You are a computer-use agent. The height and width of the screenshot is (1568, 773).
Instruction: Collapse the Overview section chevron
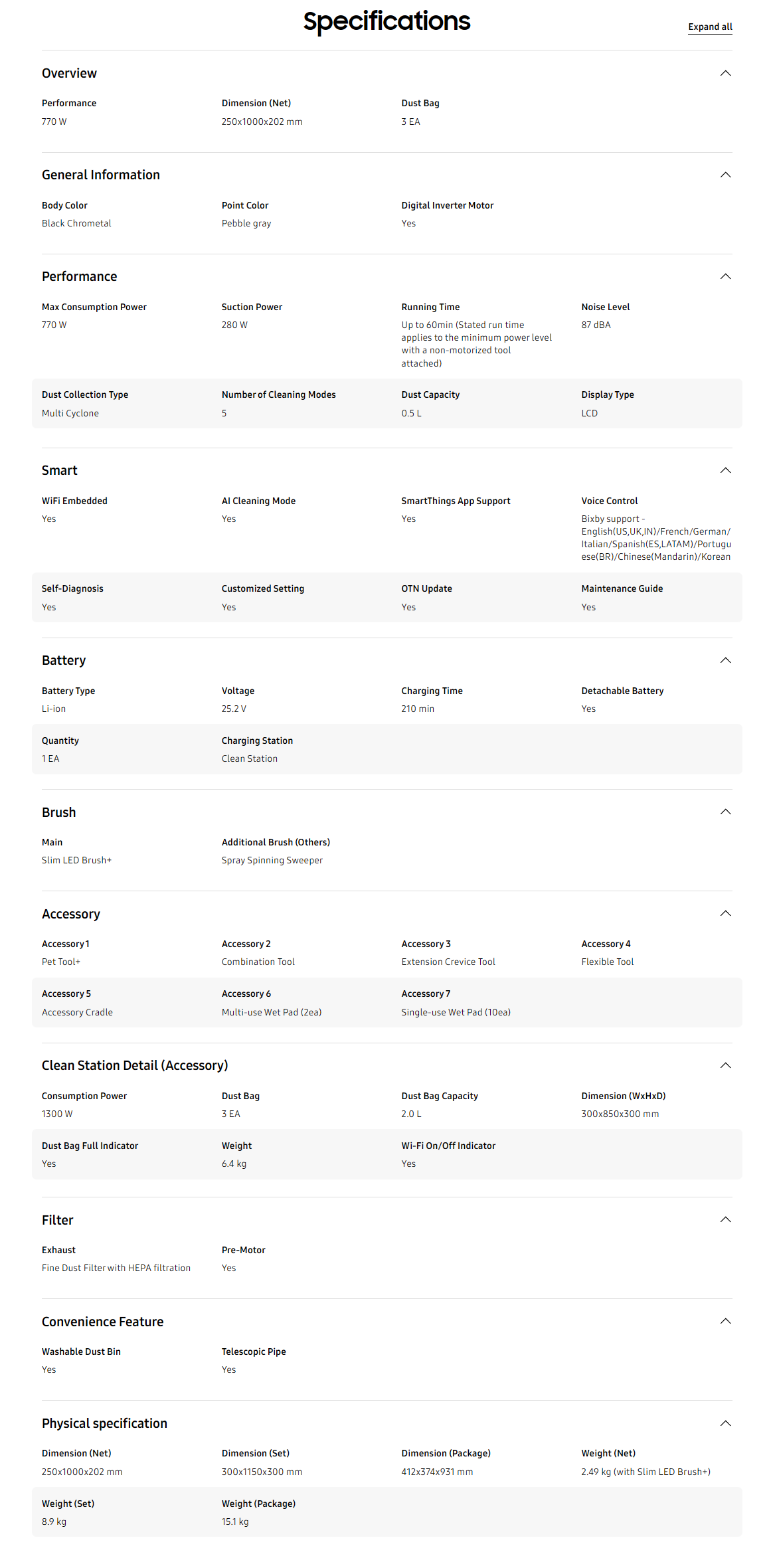tap(725, 73)
